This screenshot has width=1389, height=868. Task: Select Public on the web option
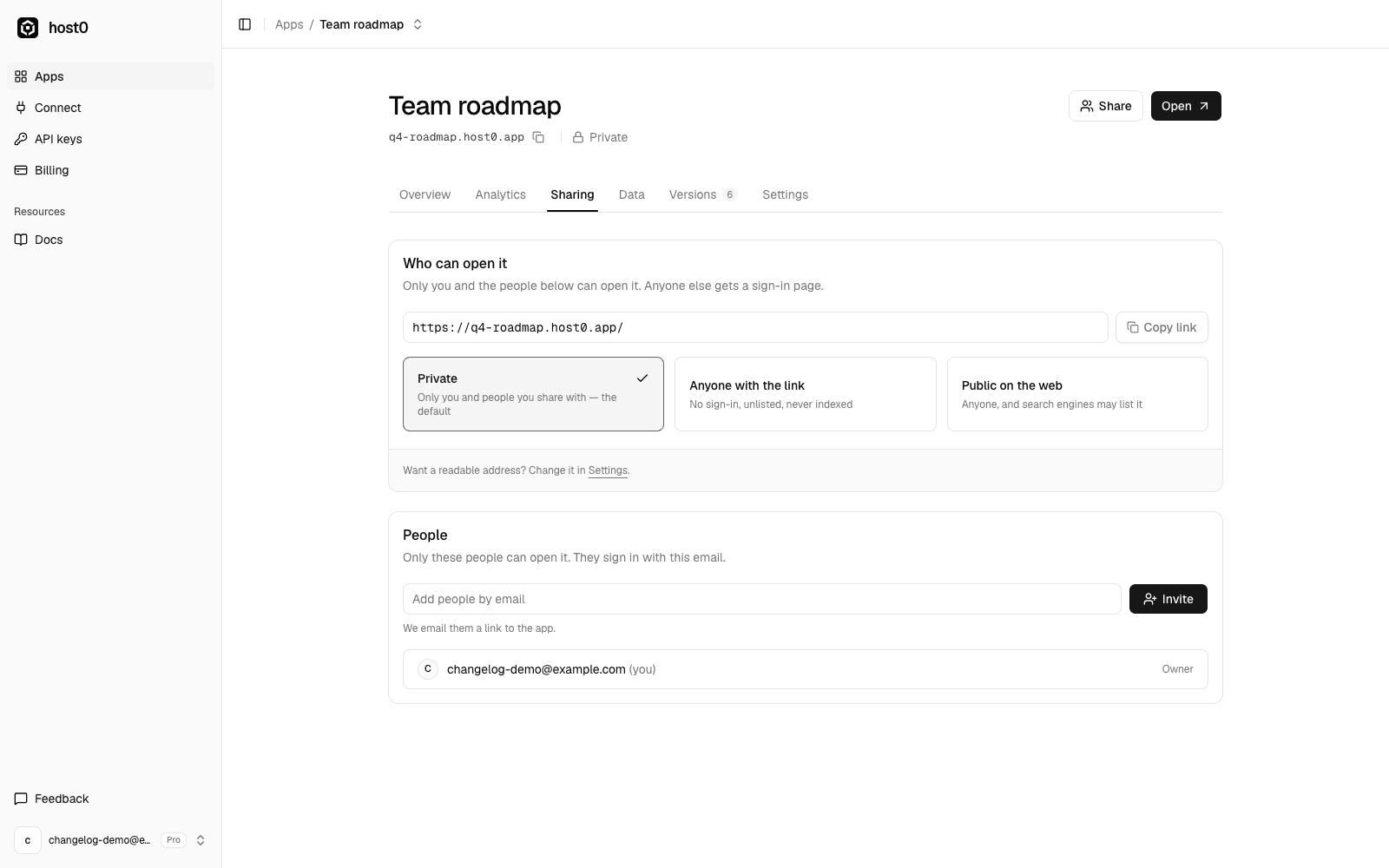tap(1077, 394)
